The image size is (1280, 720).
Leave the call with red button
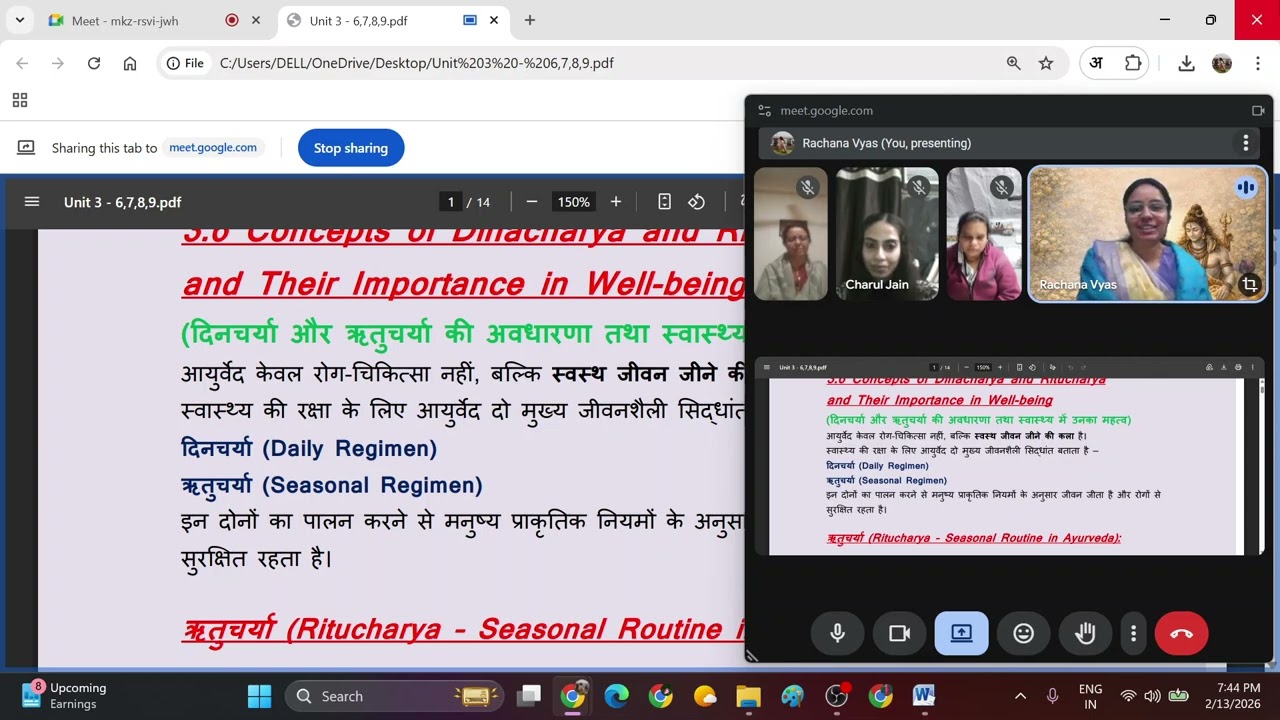(1181, 633)
